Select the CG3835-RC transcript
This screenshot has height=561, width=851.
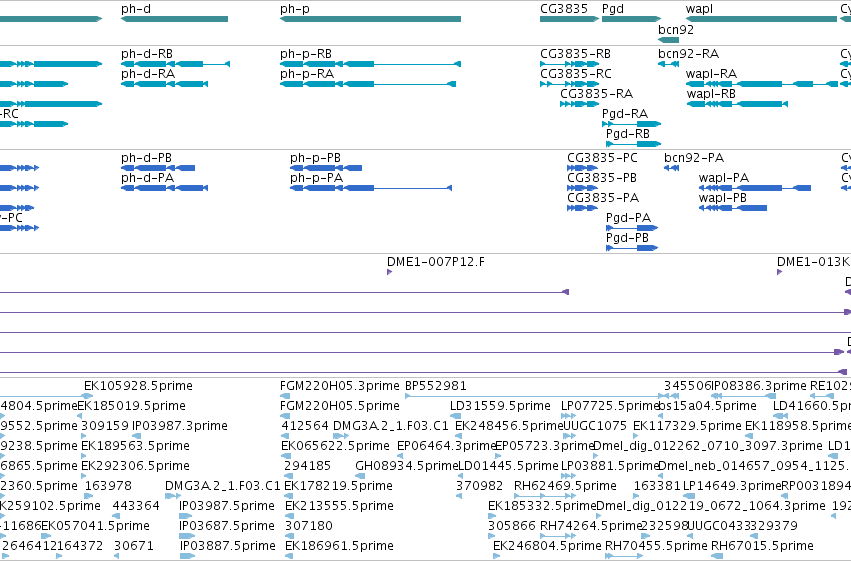pyautogui.click(x=569, y=84)
